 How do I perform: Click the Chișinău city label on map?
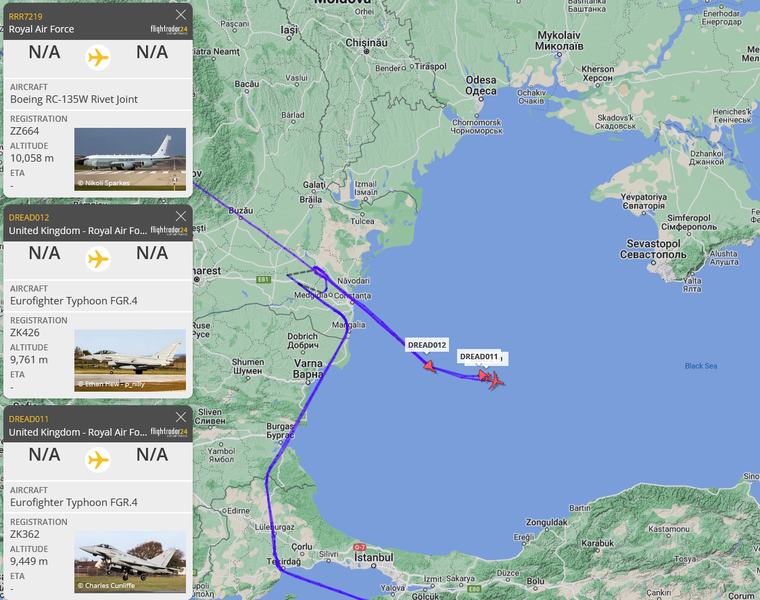pos(366,43)
